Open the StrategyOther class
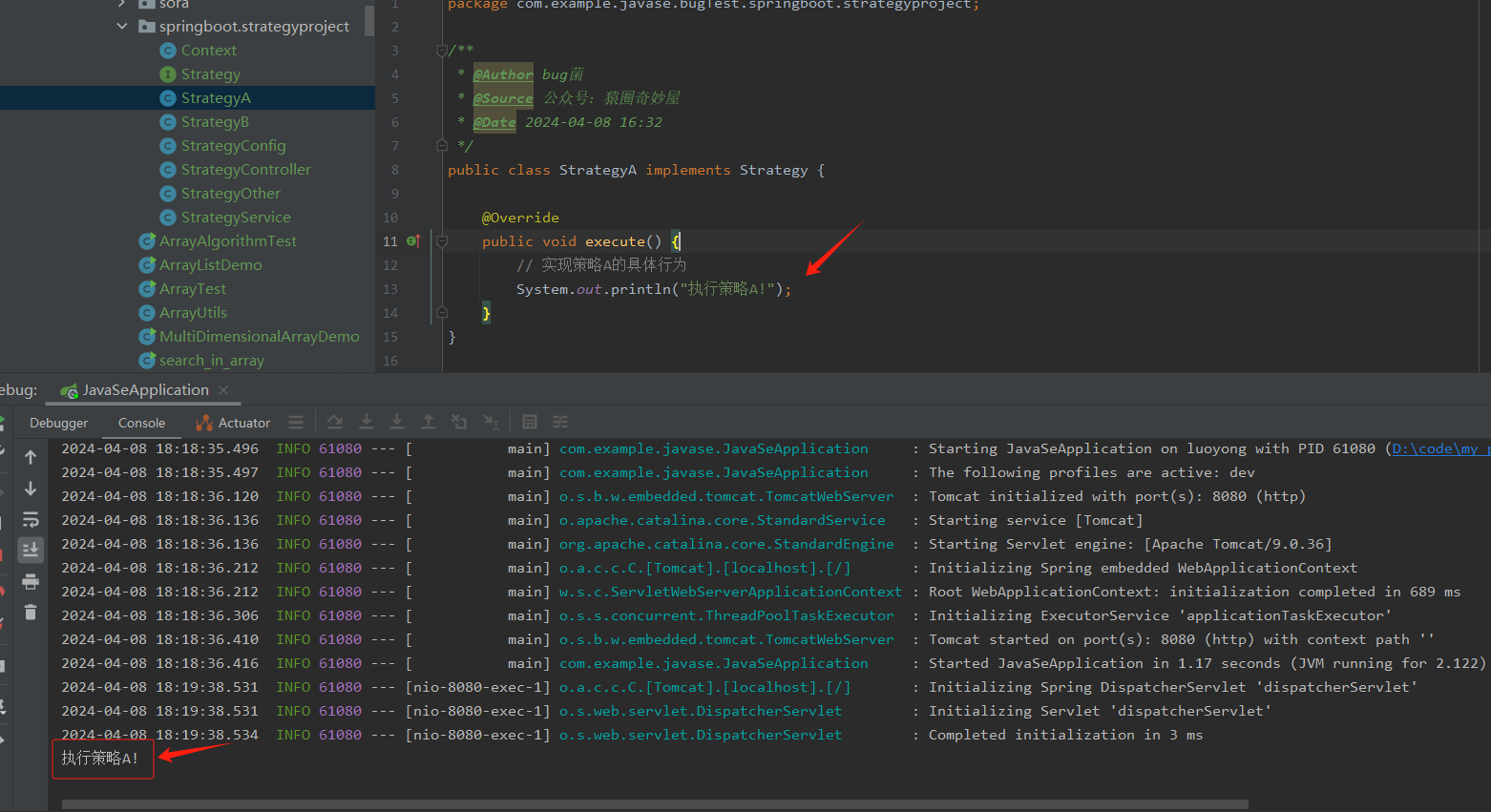 (x=230, y=194)
